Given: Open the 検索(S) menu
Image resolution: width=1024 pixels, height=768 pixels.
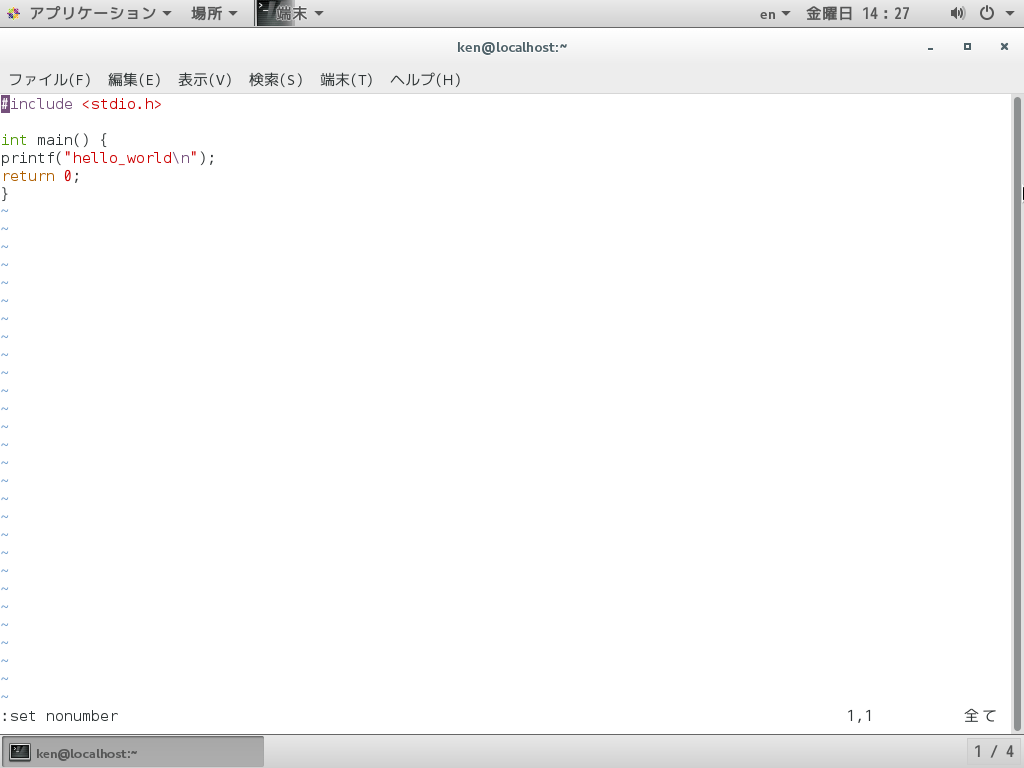Looking at the screenshot, I should (276, 79).
